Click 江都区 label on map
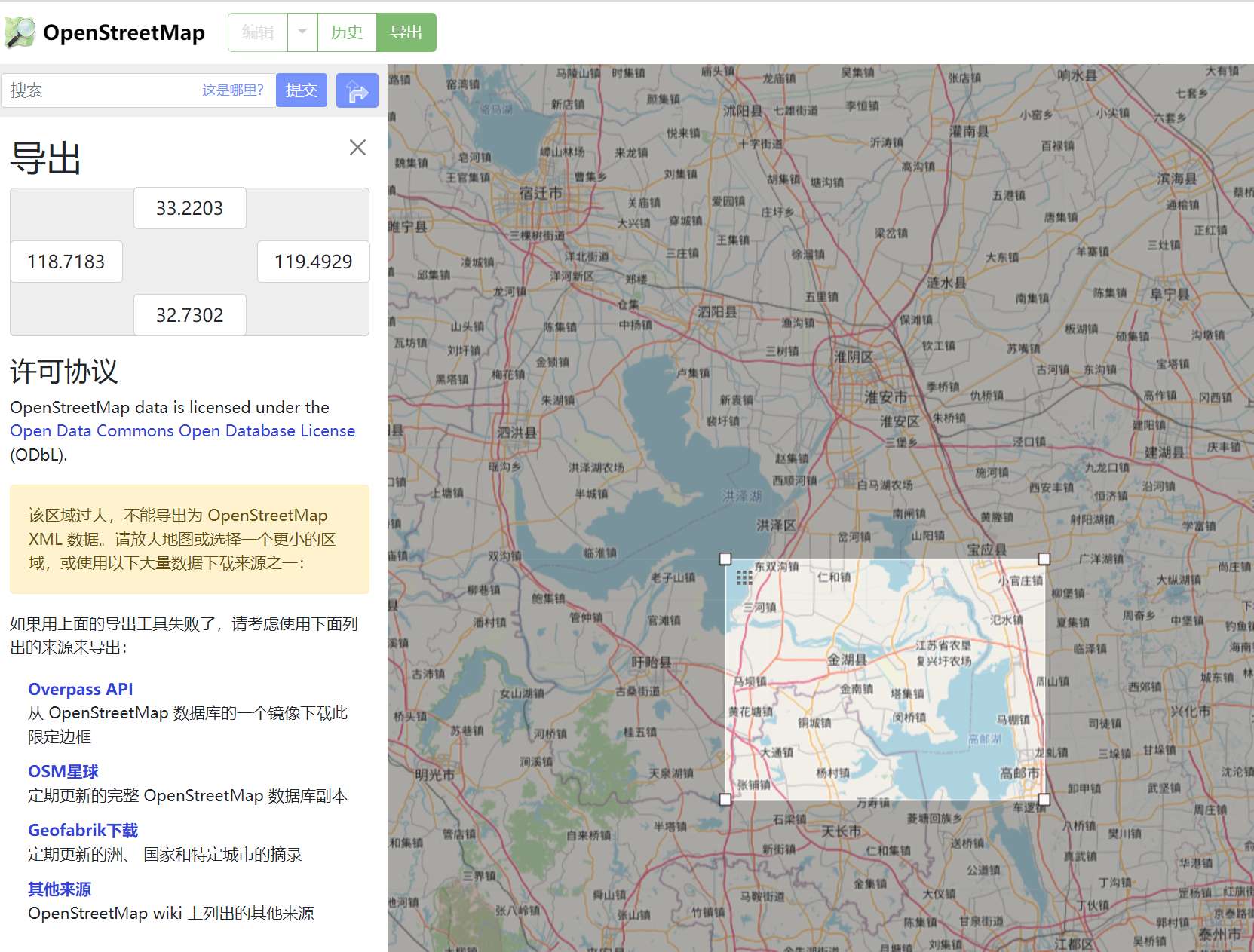1254x952 pixels. point(1074,944)
